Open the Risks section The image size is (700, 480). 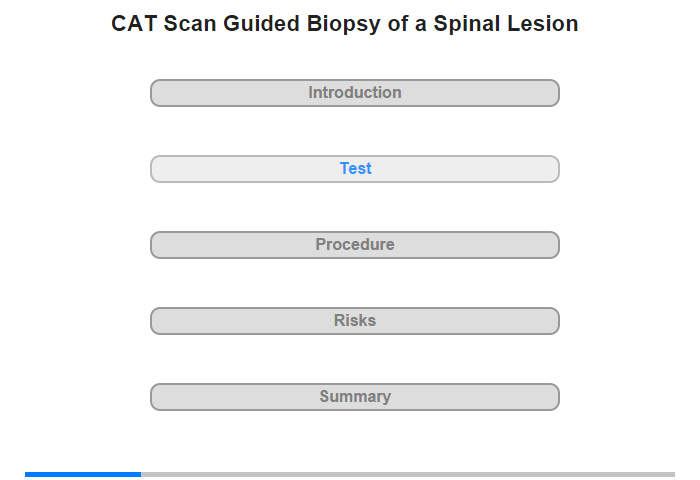(354, 321)
